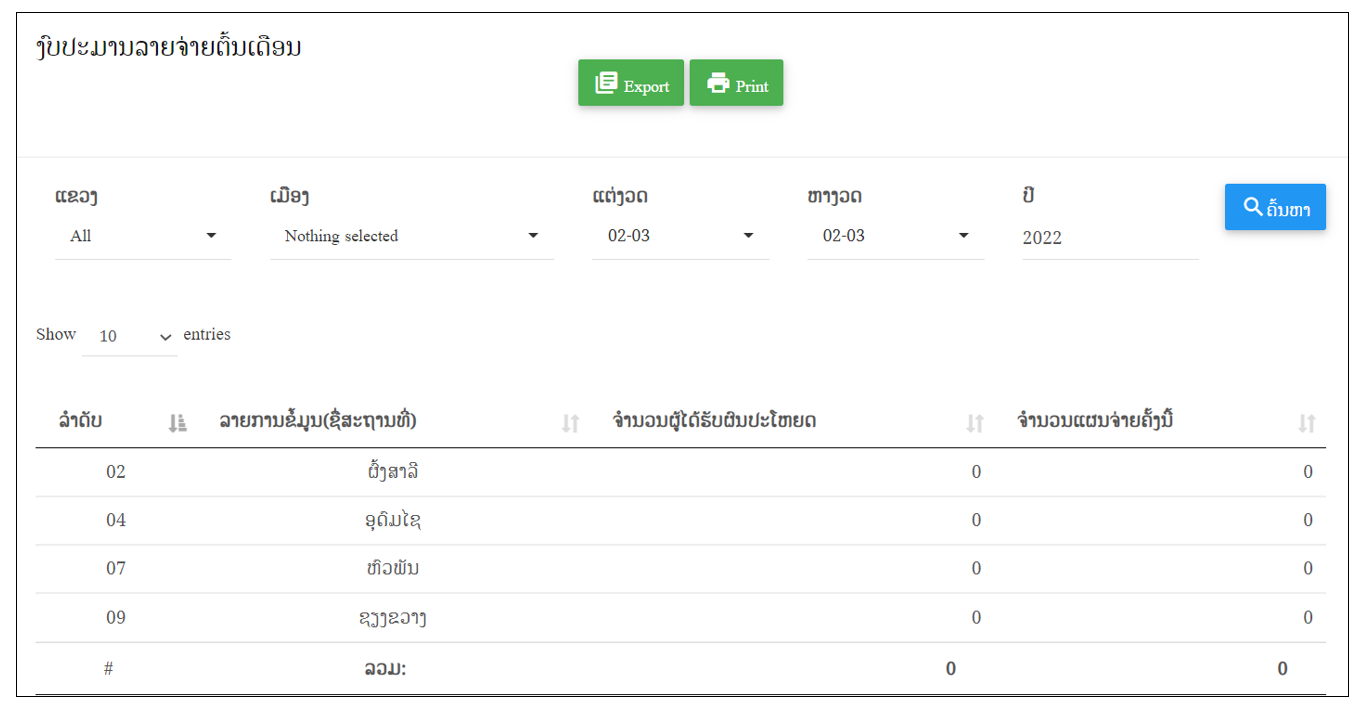This screenshot has height=705, width=1364.
Task: Click the Print button
Action: 736,83
